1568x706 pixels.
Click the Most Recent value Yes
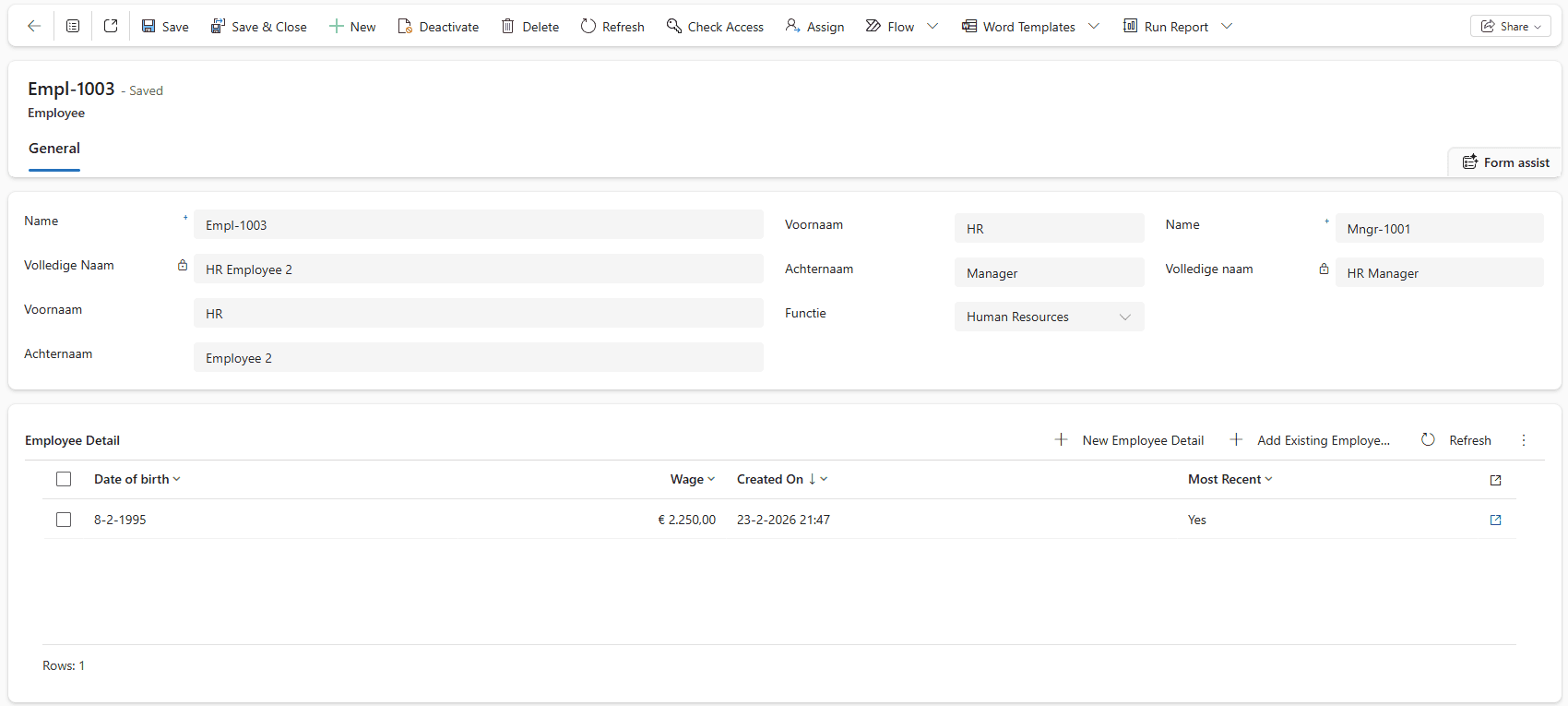[1197, 520]
